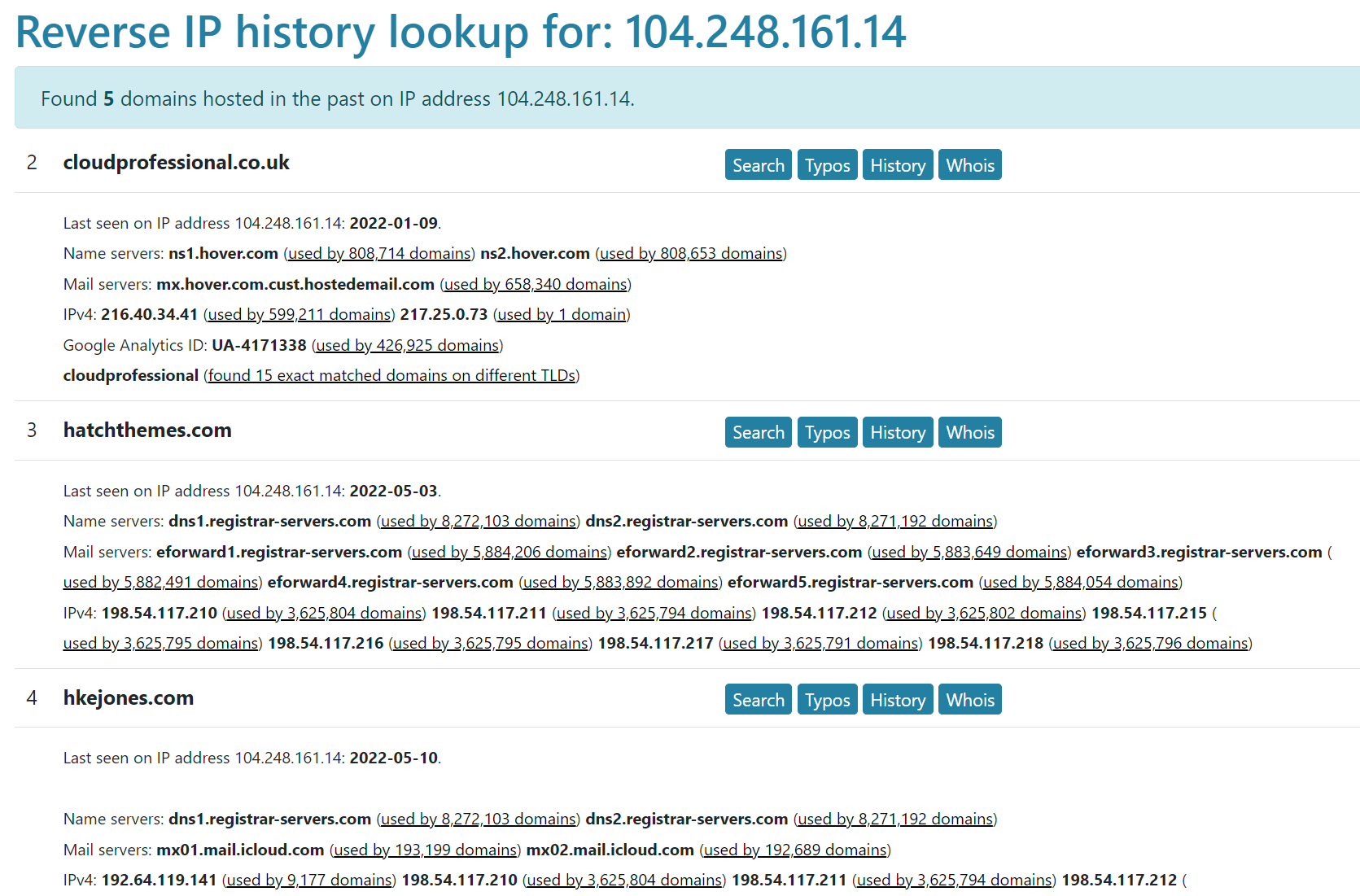
Task: Click last seen date 2022-05-10
Action: pos(393,758)
